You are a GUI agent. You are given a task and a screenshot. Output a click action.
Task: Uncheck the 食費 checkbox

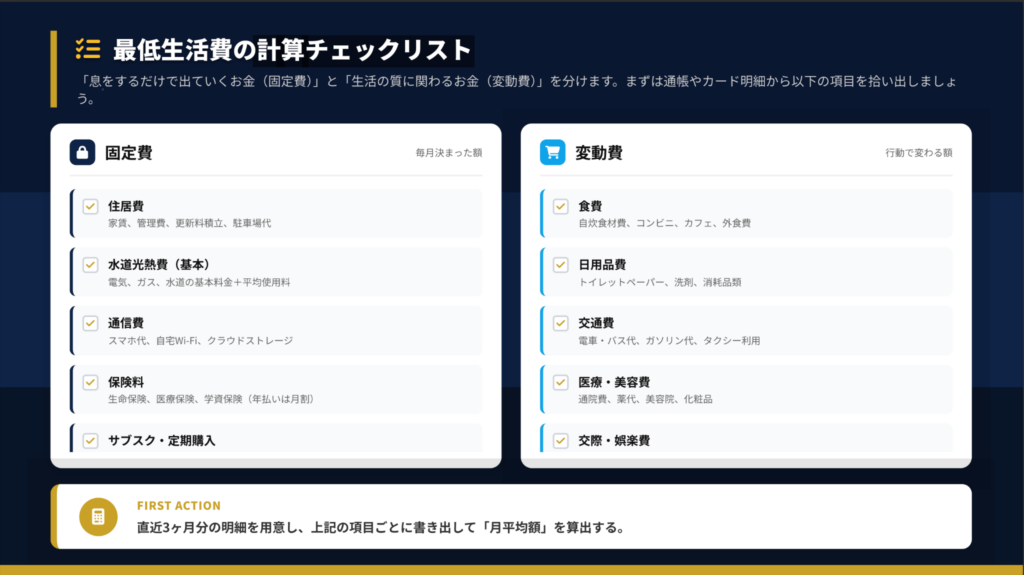(x=560, y=206)
